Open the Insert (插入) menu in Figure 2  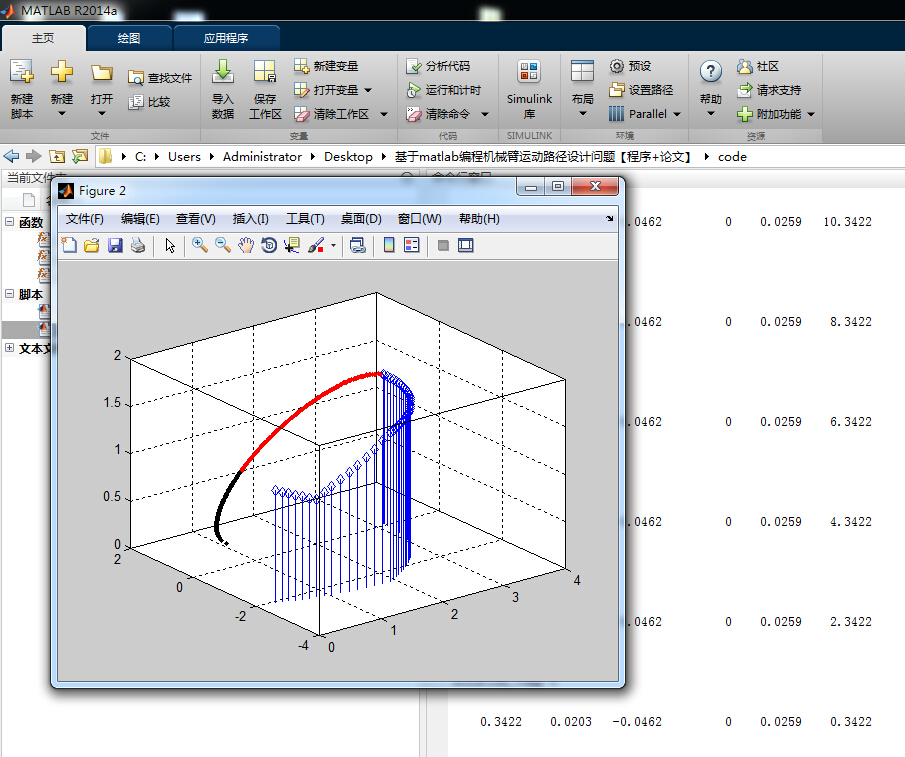[x=250, y=219]
